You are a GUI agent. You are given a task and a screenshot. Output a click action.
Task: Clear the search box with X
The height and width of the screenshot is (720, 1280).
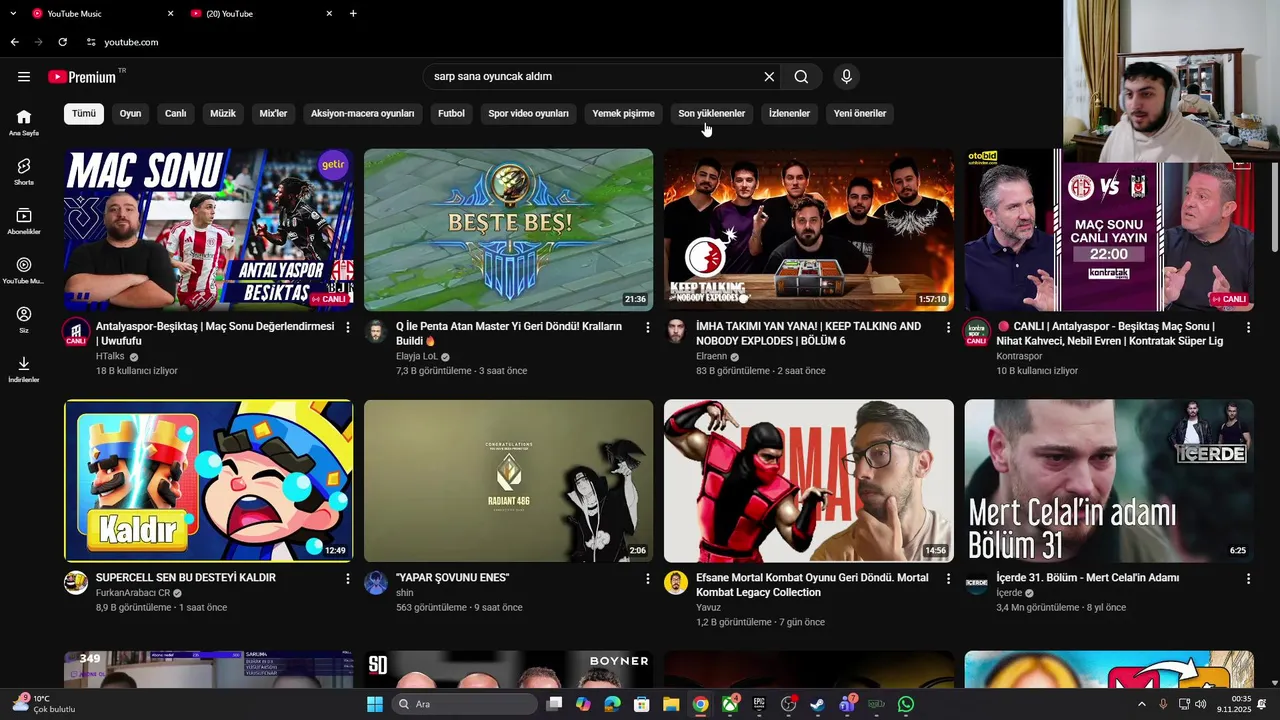tap(769, 77)
